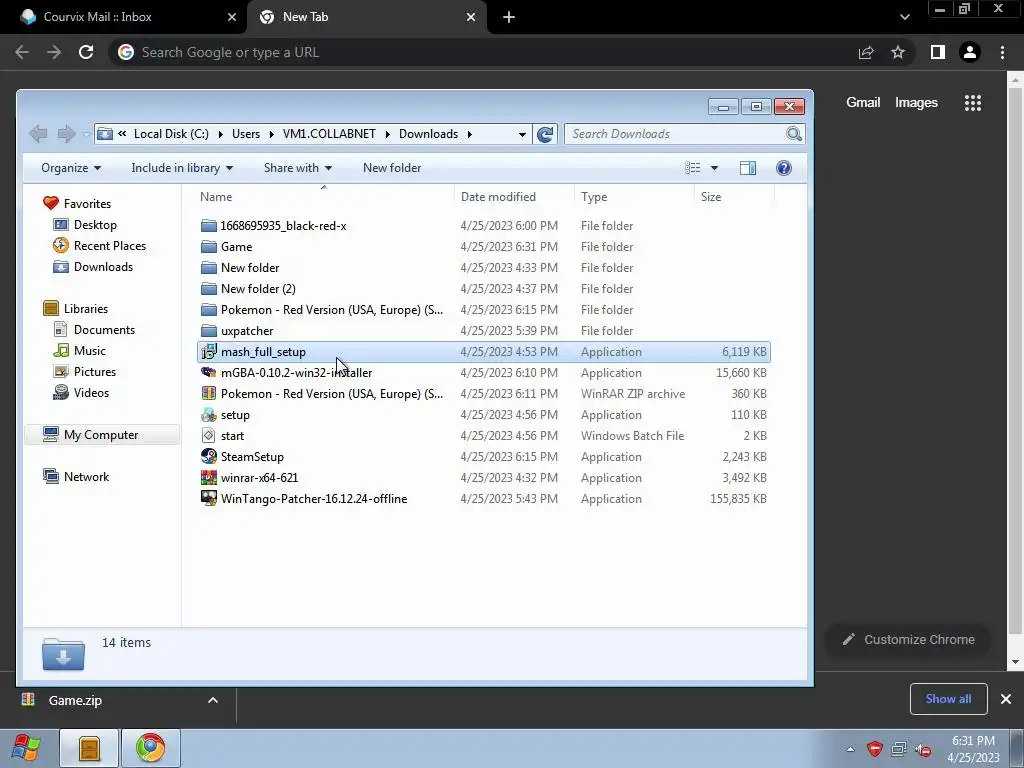Close the Chrome downloads bar
This screenshot has height=768, width=1024.
click(x=1006, y=699)
